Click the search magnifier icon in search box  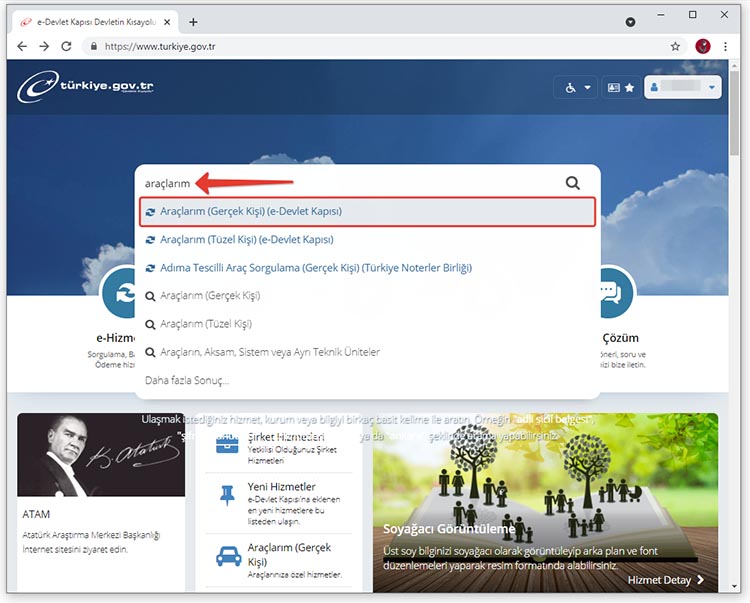coord(572,183)
